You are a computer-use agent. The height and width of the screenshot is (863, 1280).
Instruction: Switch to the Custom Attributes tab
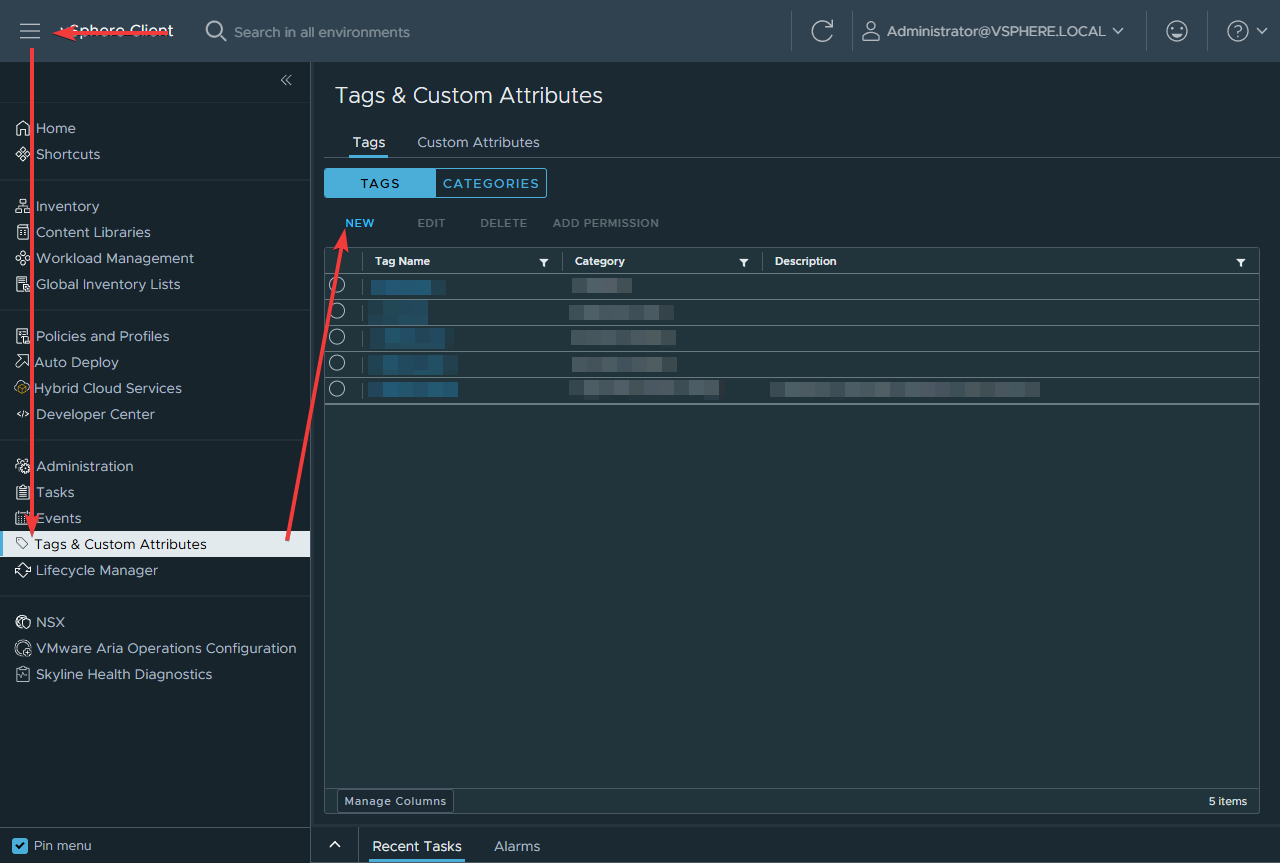pos(478,142)
